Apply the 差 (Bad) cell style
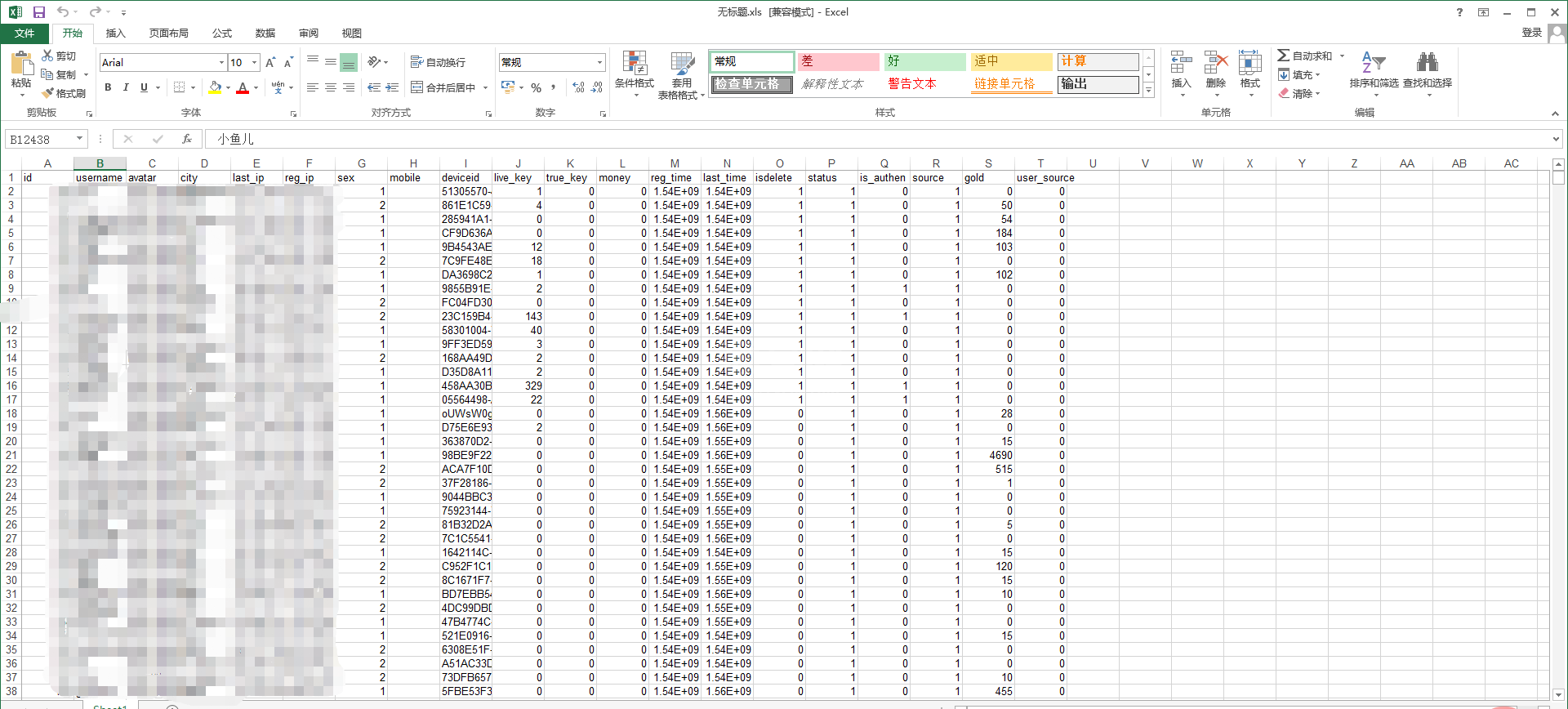This screenshot has width=1568, height=709. [x=838, y=61]
